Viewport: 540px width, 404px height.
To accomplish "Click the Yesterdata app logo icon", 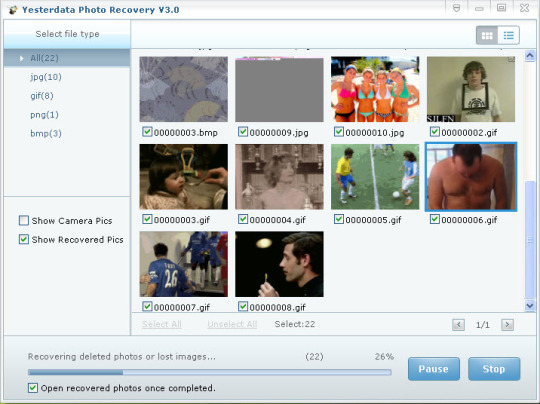I will [13, 9].
